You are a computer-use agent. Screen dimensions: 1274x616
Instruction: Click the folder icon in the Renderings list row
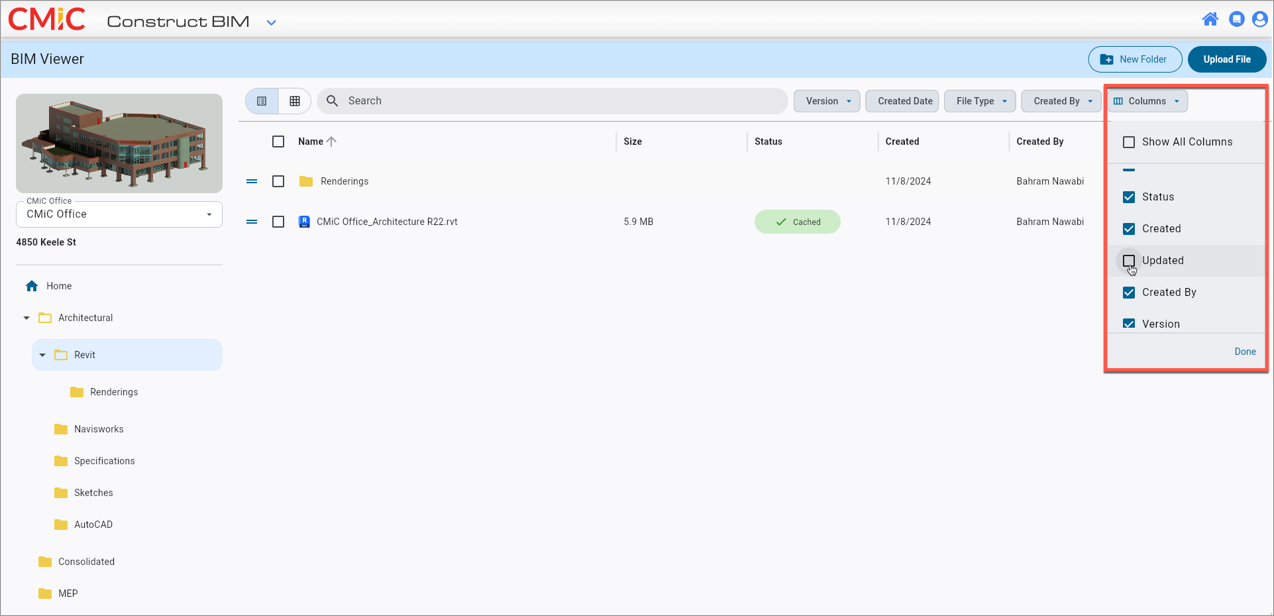[306, 181]
